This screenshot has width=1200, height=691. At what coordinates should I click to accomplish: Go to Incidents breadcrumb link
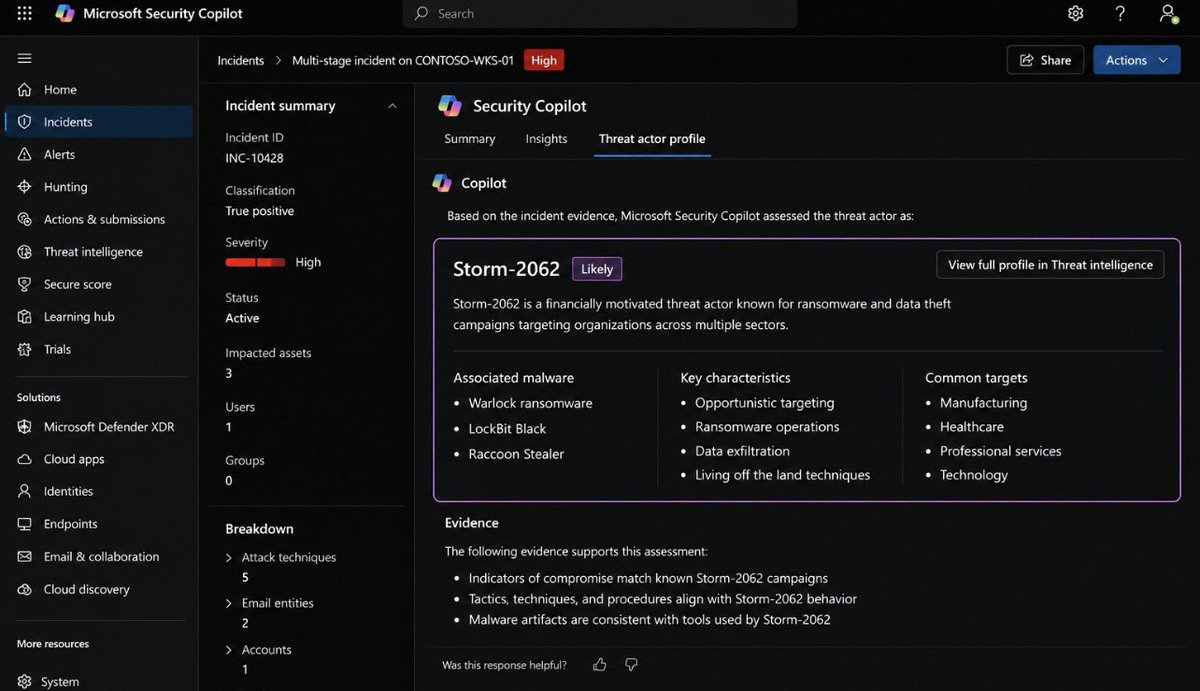point(241,60)
